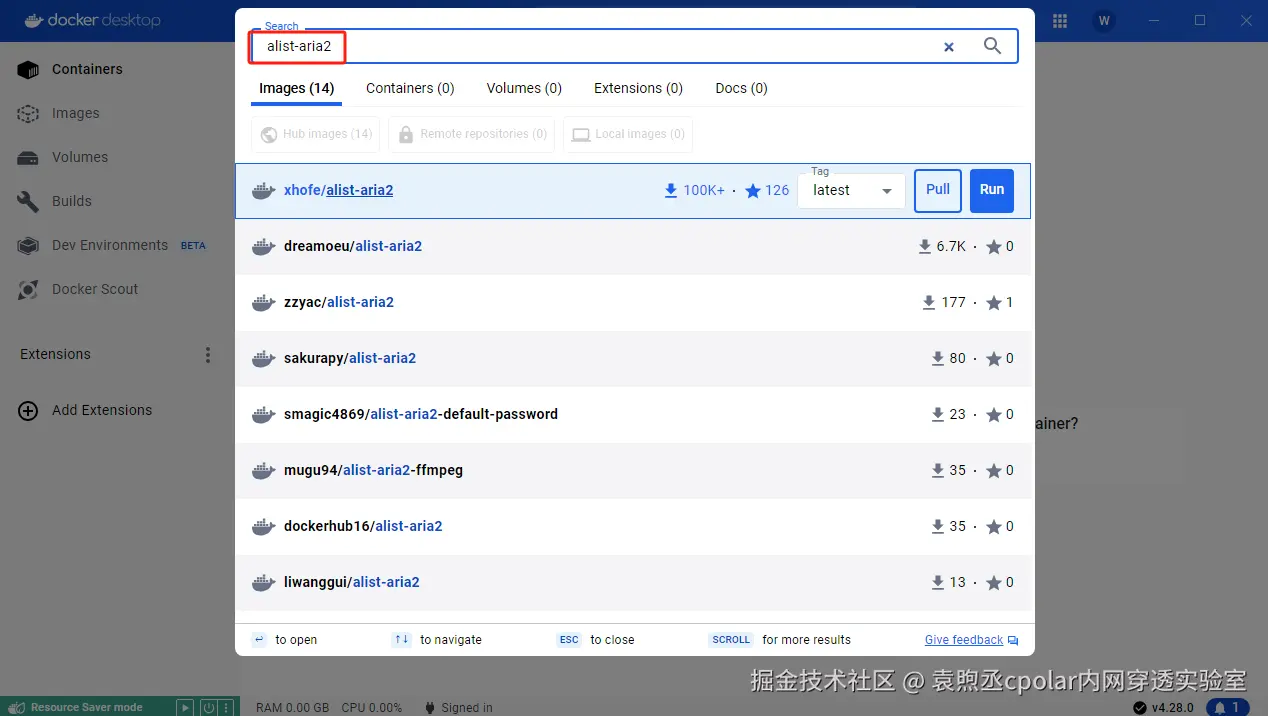Click Resource Saver mode indicator
This screenshot has width=1268, height=716.
[x=78, y=707]
